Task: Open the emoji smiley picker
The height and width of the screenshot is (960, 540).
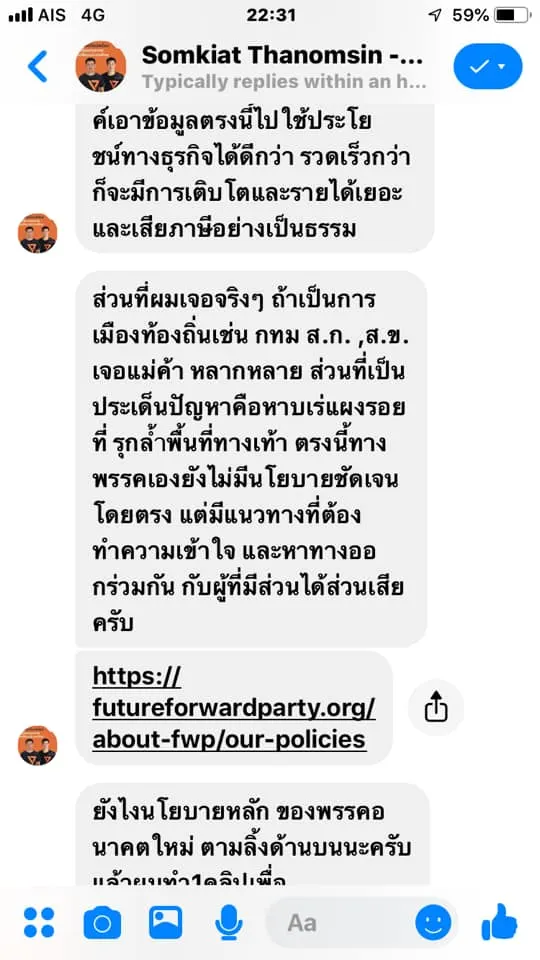Action: tap(433, 922)
